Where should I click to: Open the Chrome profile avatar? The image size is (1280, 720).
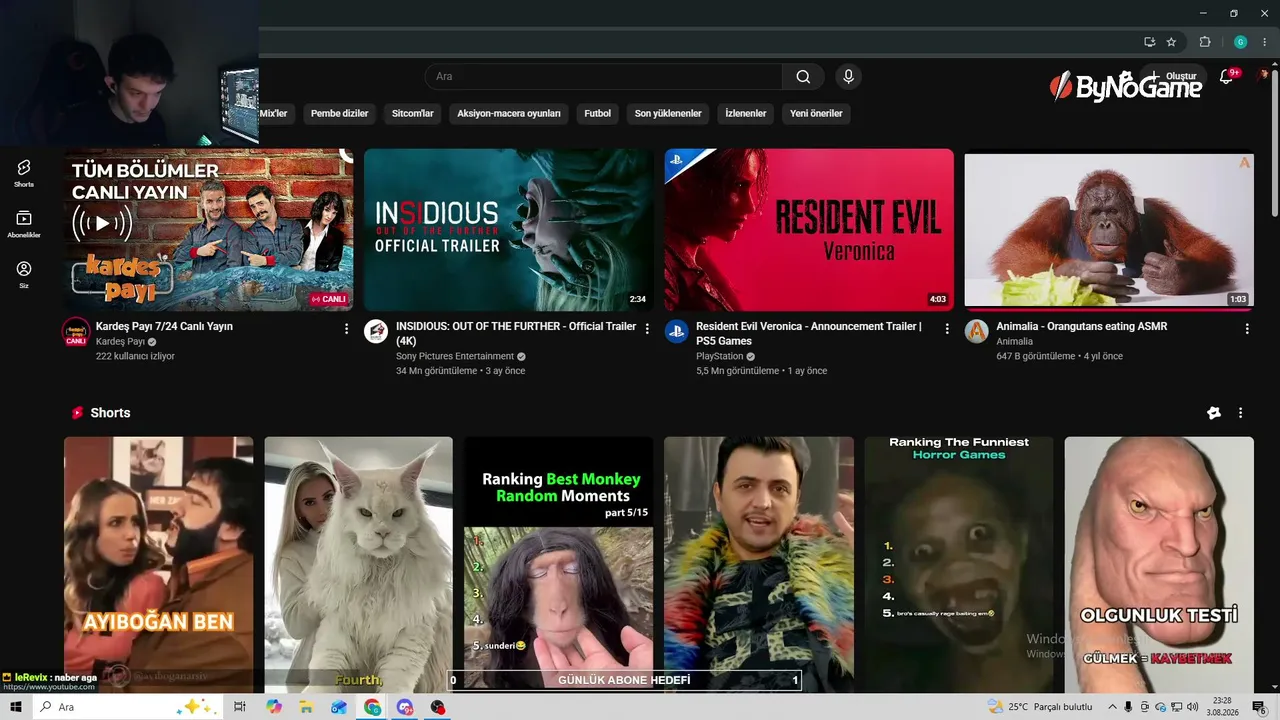(x=1241, y=42)
